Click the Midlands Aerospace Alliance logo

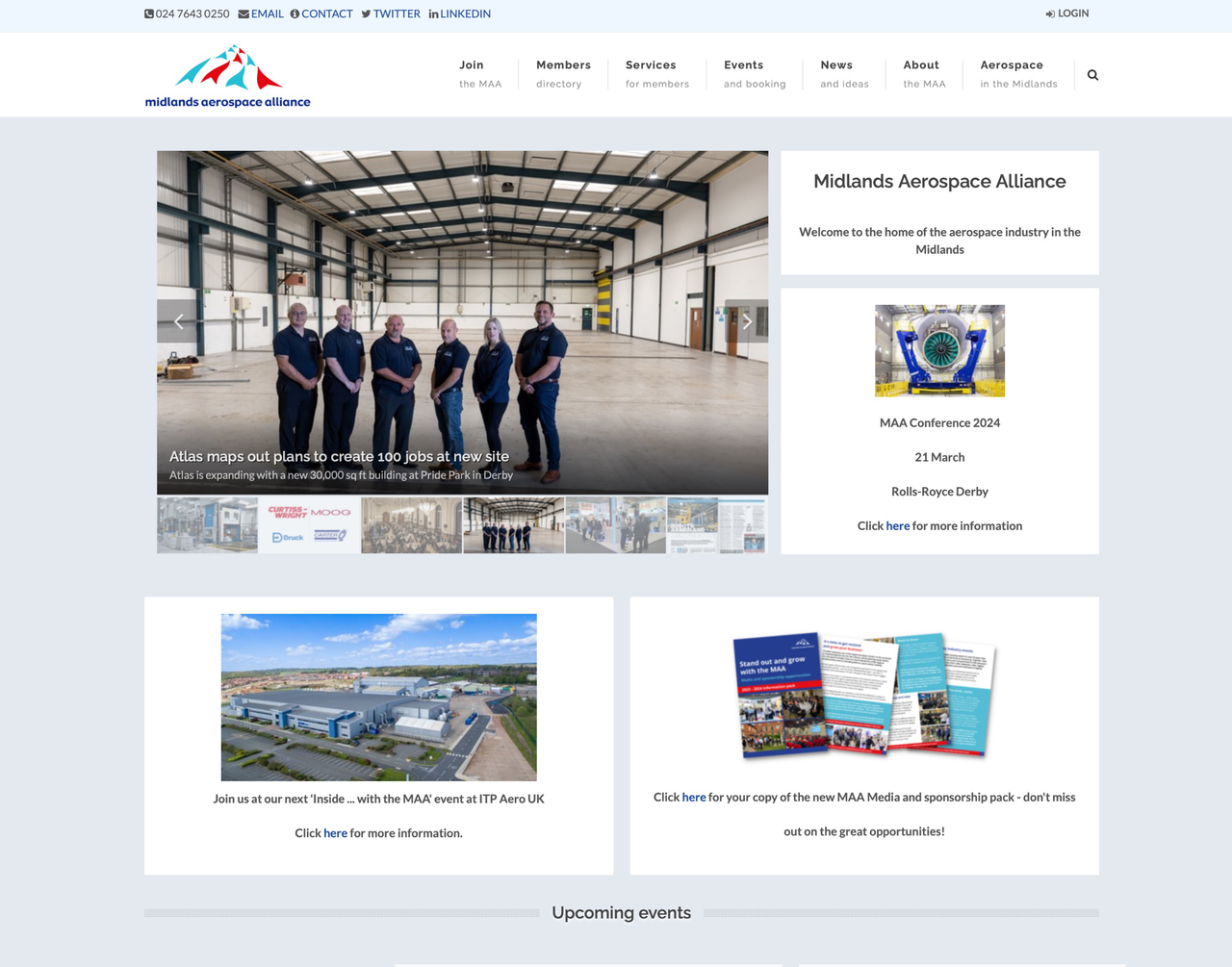click(227, 76)
